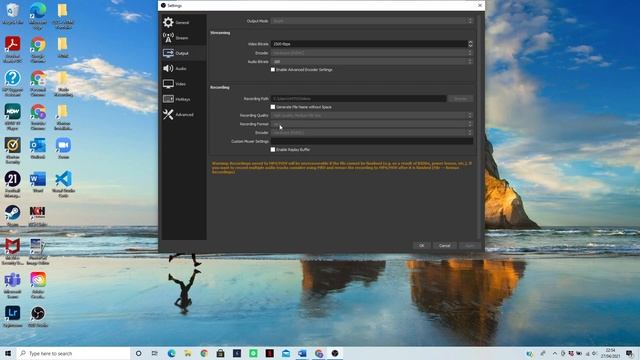
Task: Click the Cancel button in Settings
Action: click(x=444, y=246)
